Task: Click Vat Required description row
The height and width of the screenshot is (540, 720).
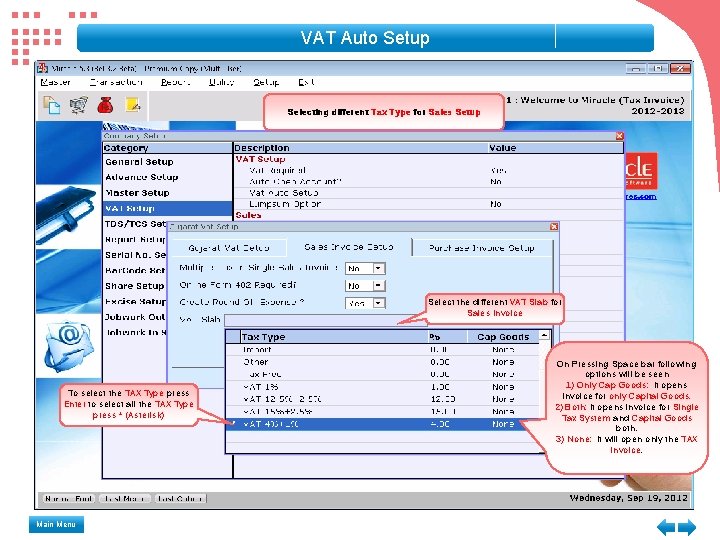Action: (428, 170)
